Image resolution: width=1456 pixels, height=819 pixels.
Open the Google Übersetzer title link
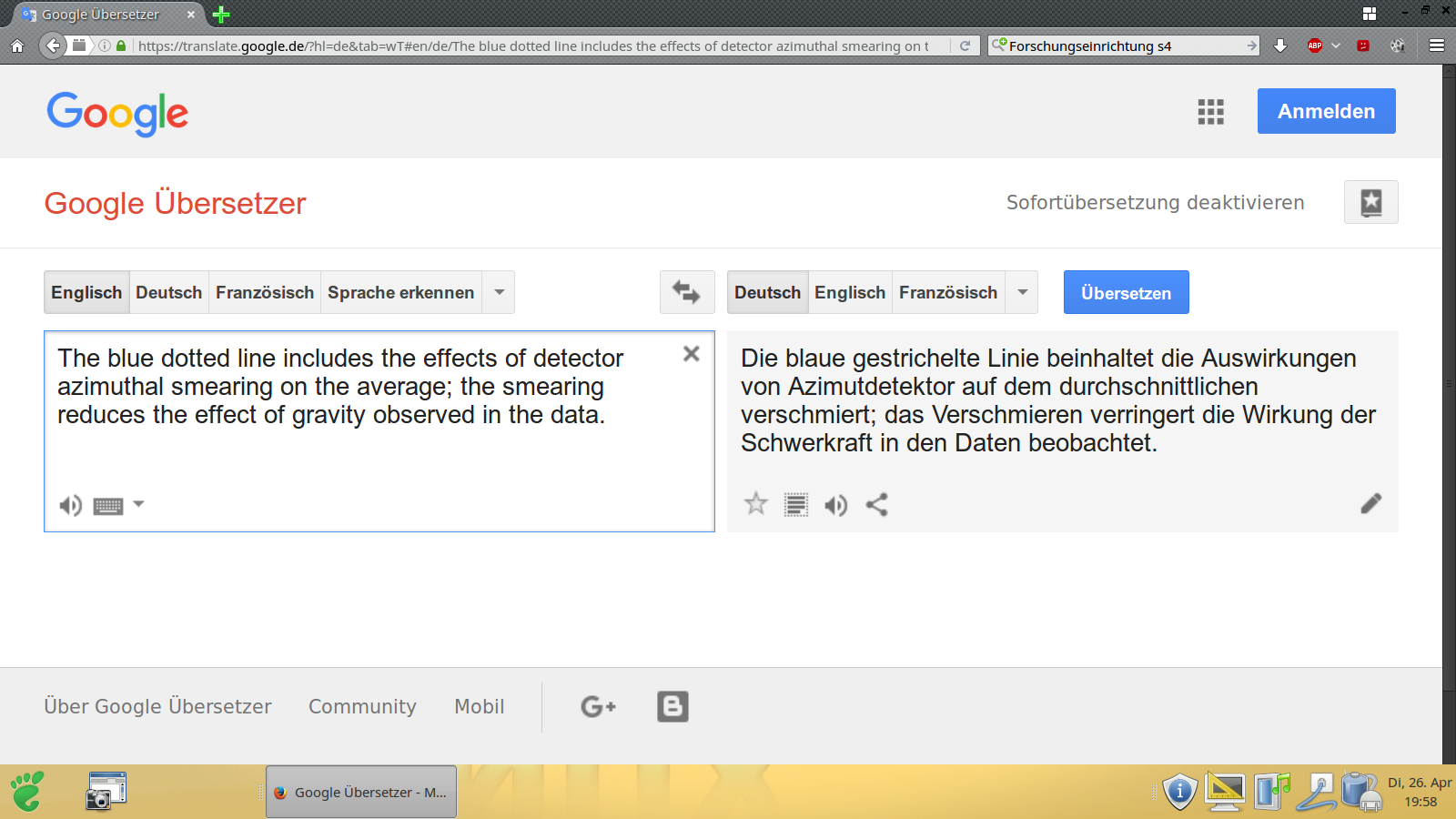[176, 203]
